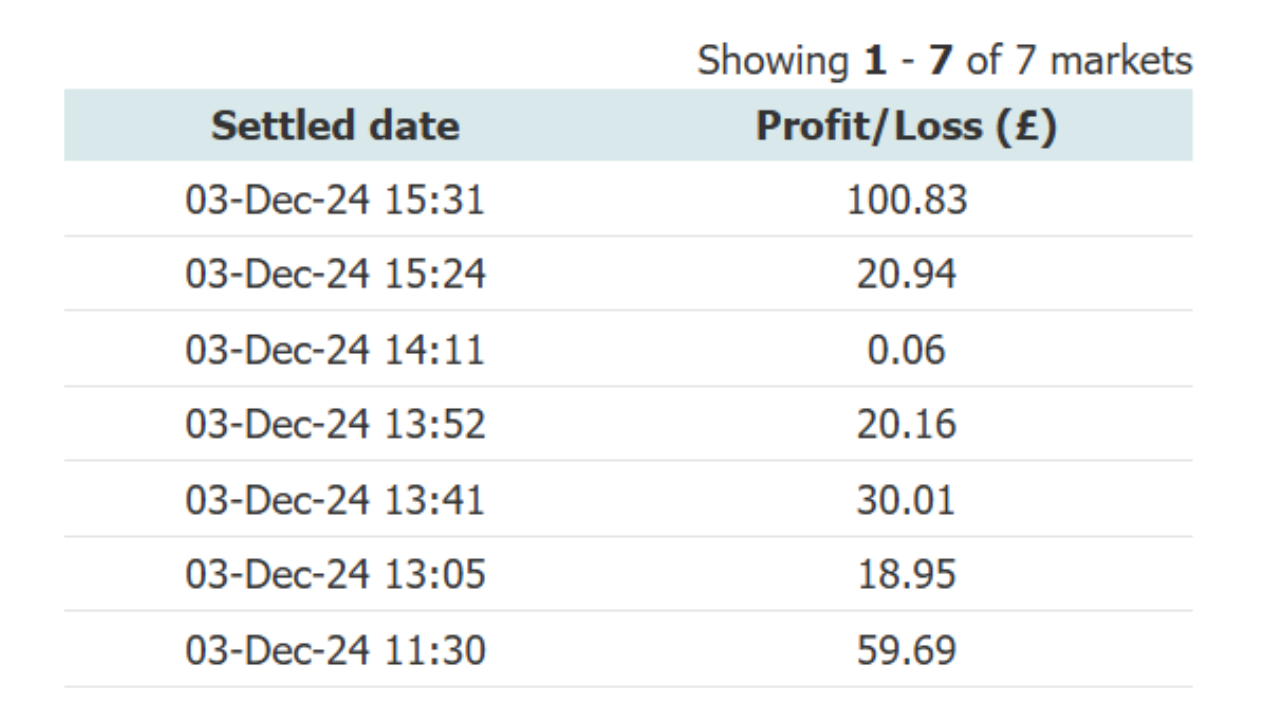Select the 03-Dec-24 13:52 settled date
Screen dimensions: 1280x720
pos(335,424)
